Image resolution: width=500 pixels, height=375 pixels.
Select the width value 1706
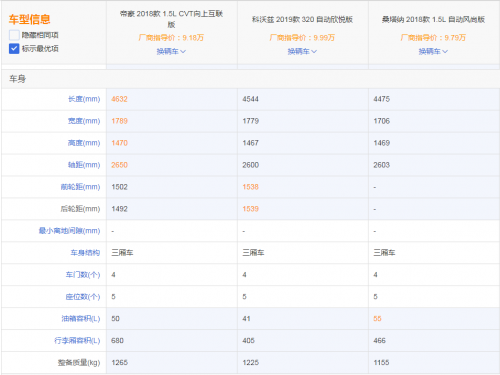pyautogui.click(x=382, y=121)
